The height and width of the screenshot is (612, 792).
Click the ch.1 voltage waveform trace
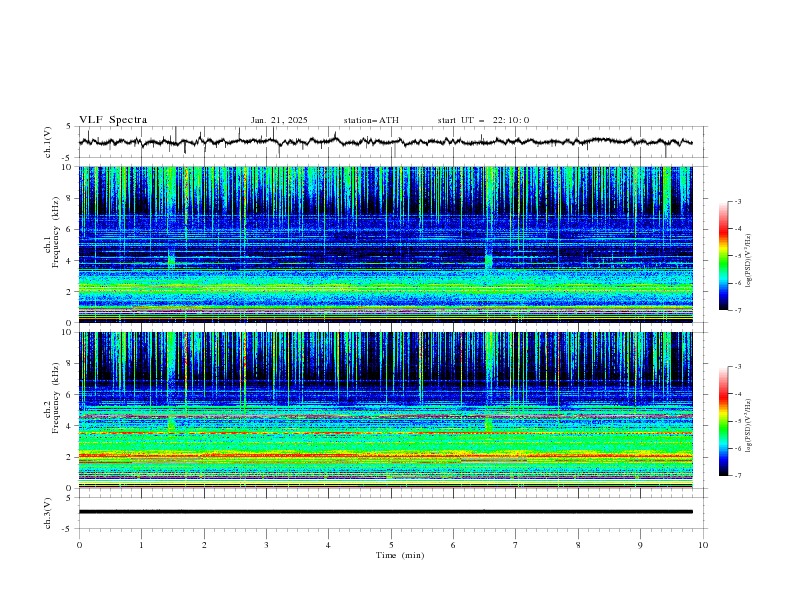pos(385,142)
